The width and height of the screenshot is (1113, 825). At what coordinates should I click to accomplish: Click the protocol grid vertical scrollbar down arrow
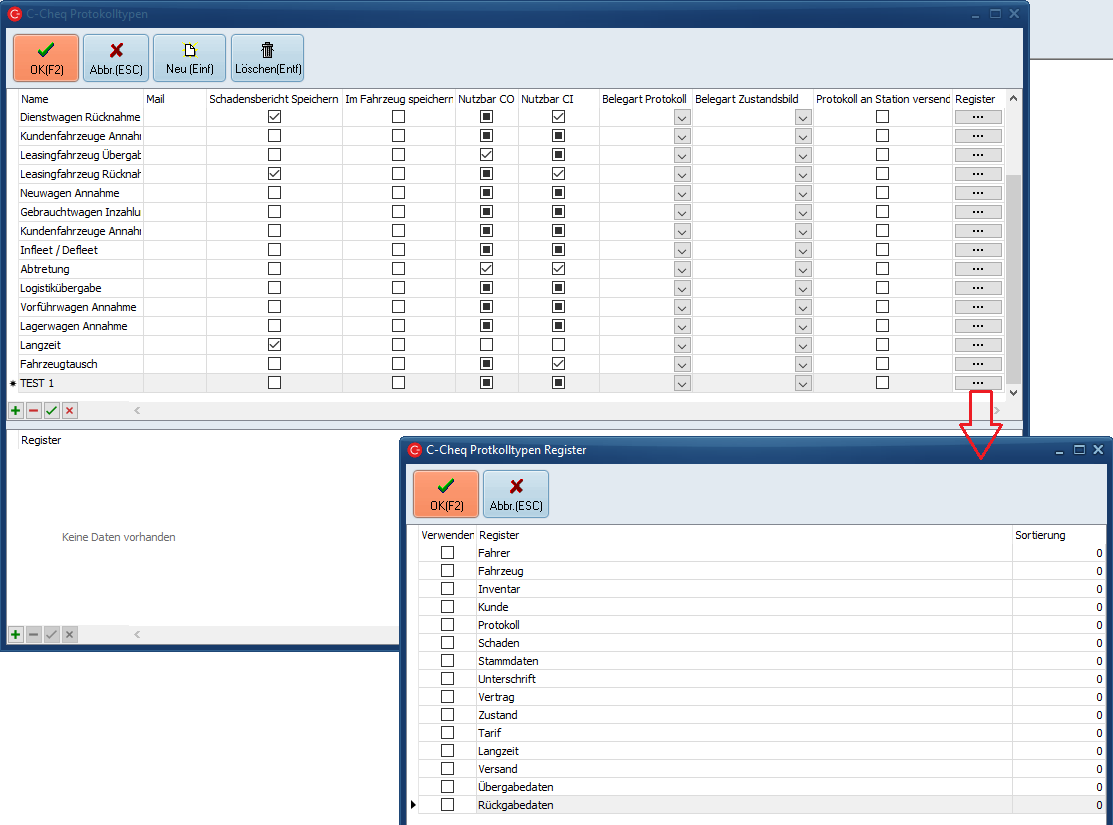(1014, 393)
